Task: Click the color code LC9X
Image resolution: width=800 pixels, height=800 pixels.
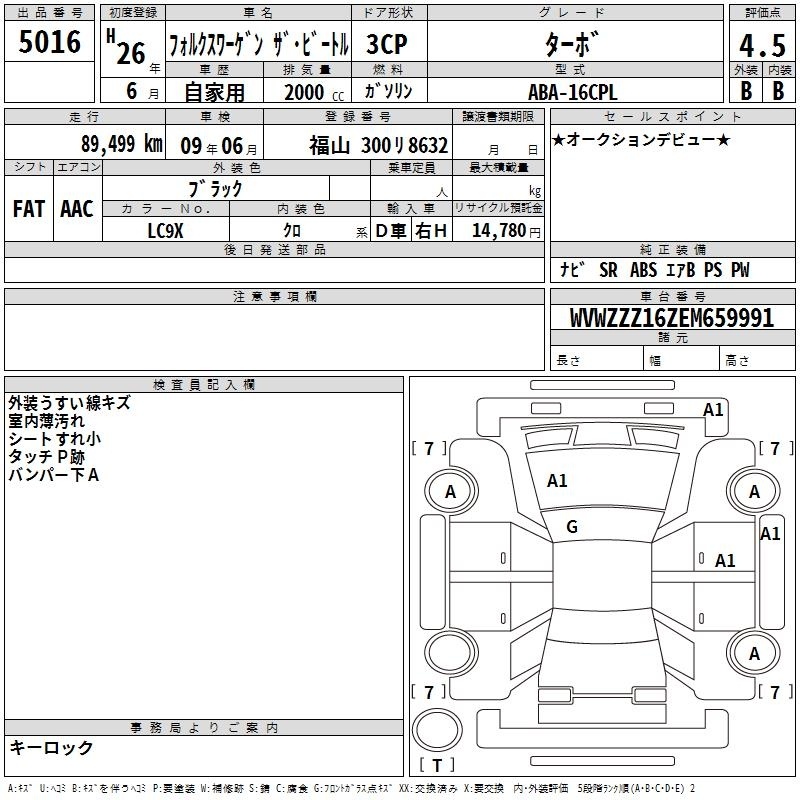Action: coord(165,230)
